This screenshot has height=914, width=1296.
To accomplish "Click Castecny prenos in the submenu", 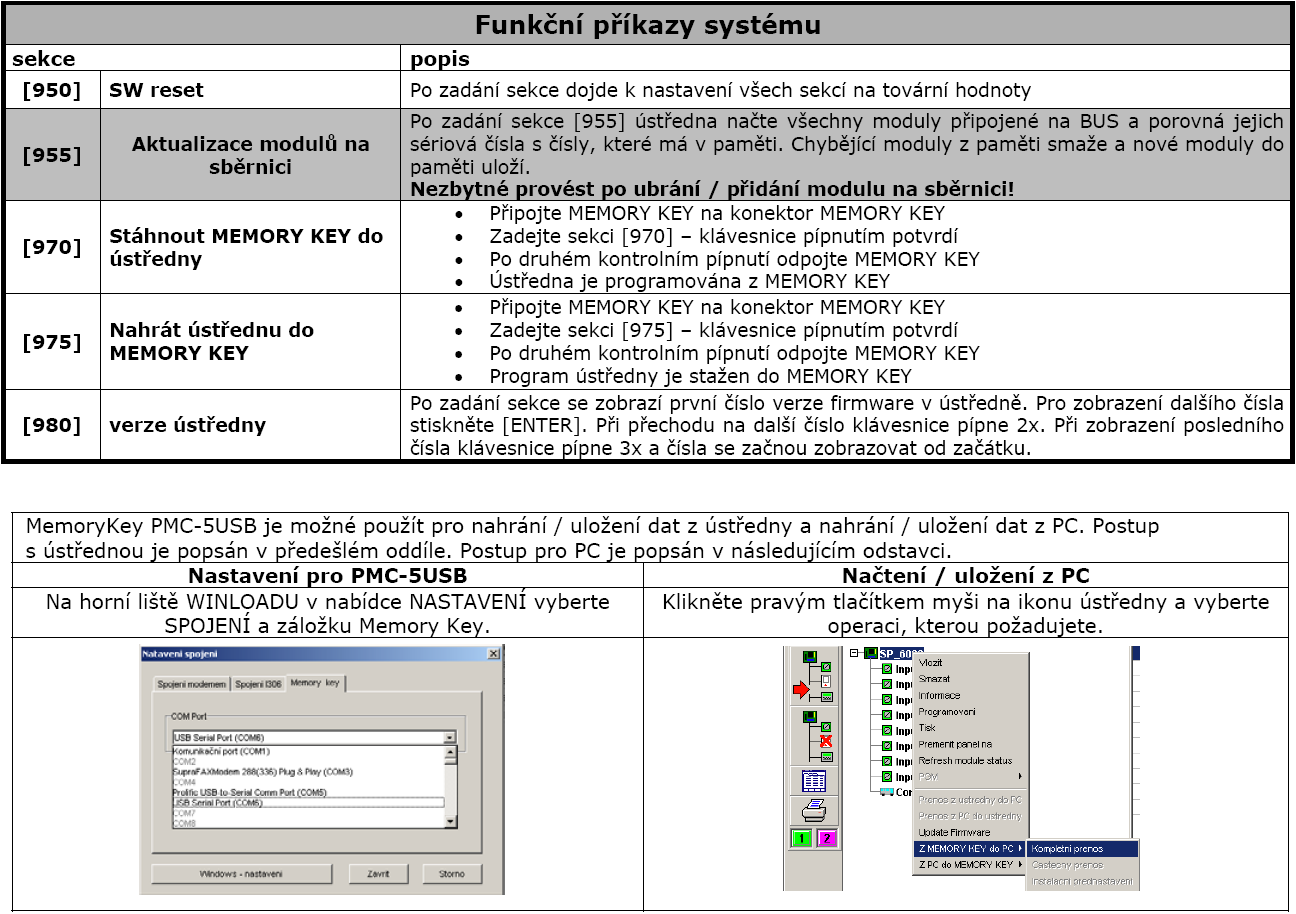I will (x=1083, y=865).
